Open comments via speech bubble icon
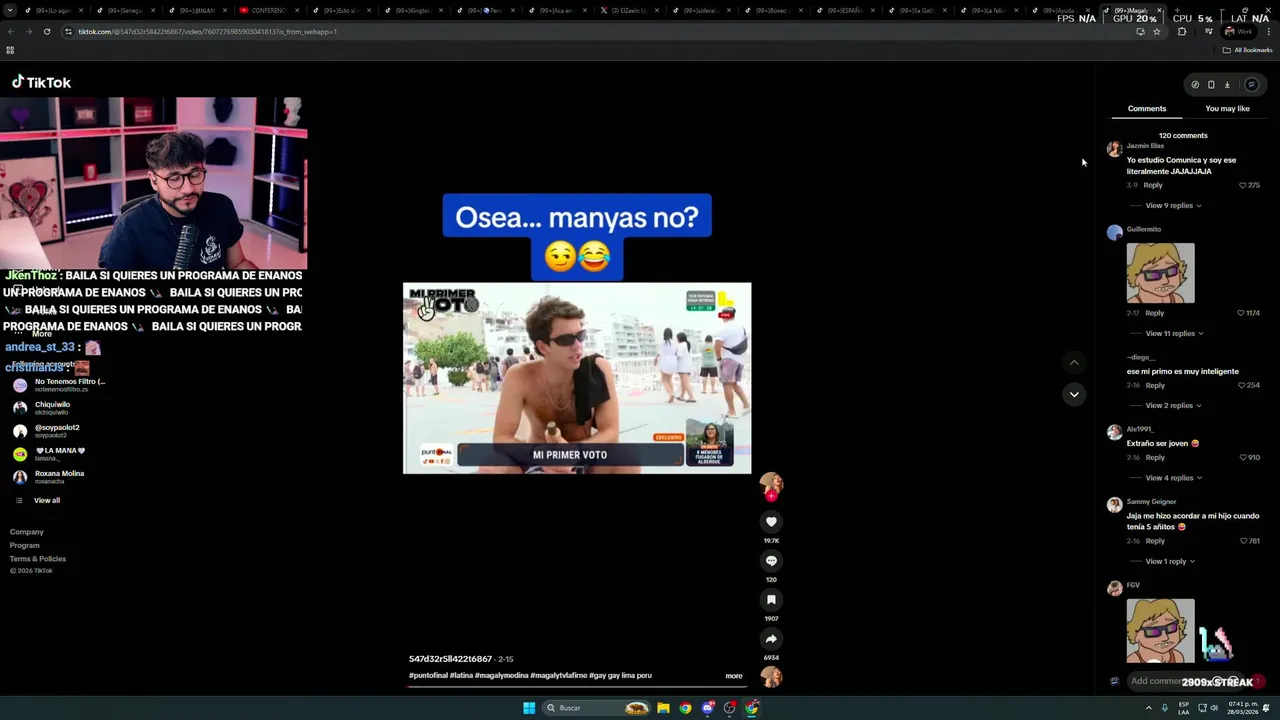 click(x=771, y=560)
